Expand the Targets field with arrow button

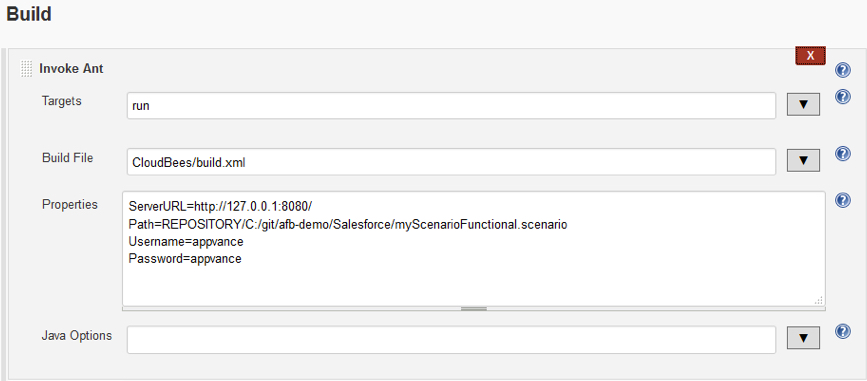(x=803, y=105)
